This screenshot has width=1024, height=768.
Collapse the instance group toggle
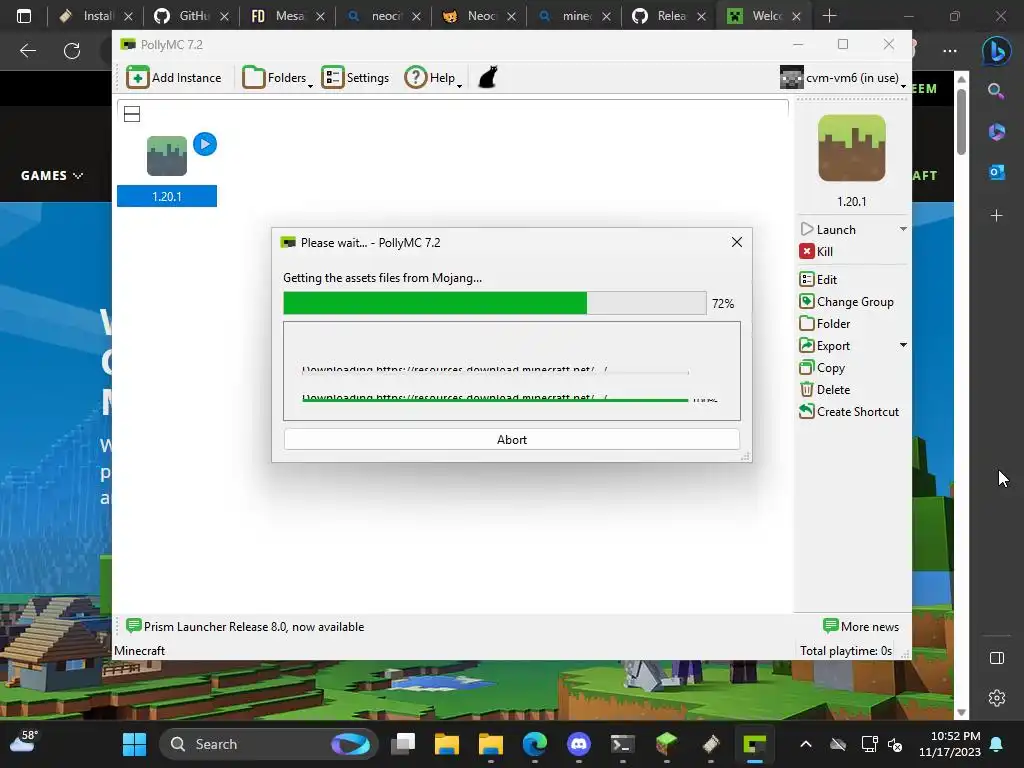pyautogui.click(x=132, y=114)
